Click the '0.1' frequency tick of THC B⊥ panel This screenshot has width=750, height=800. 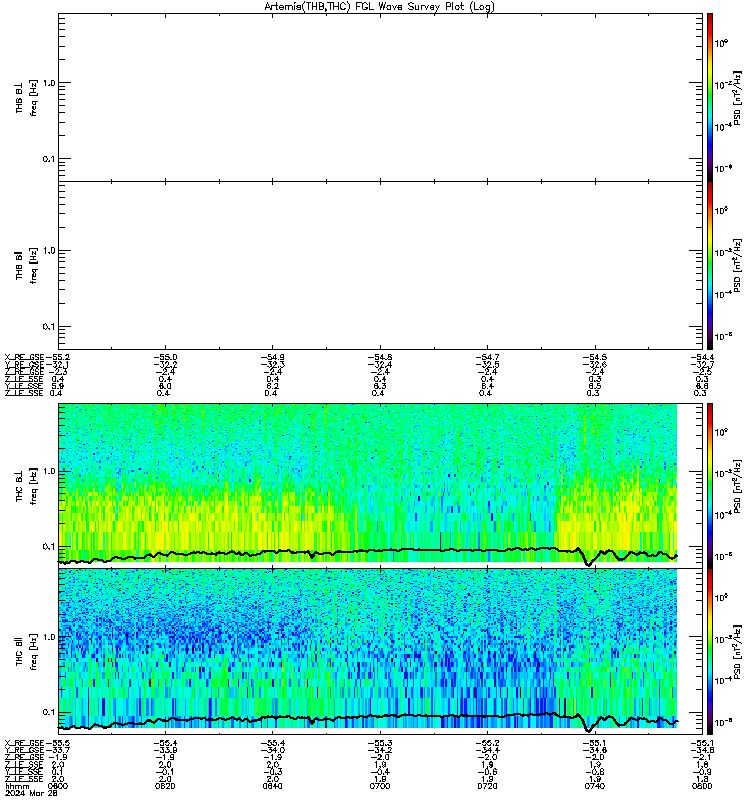click(49, 546)
